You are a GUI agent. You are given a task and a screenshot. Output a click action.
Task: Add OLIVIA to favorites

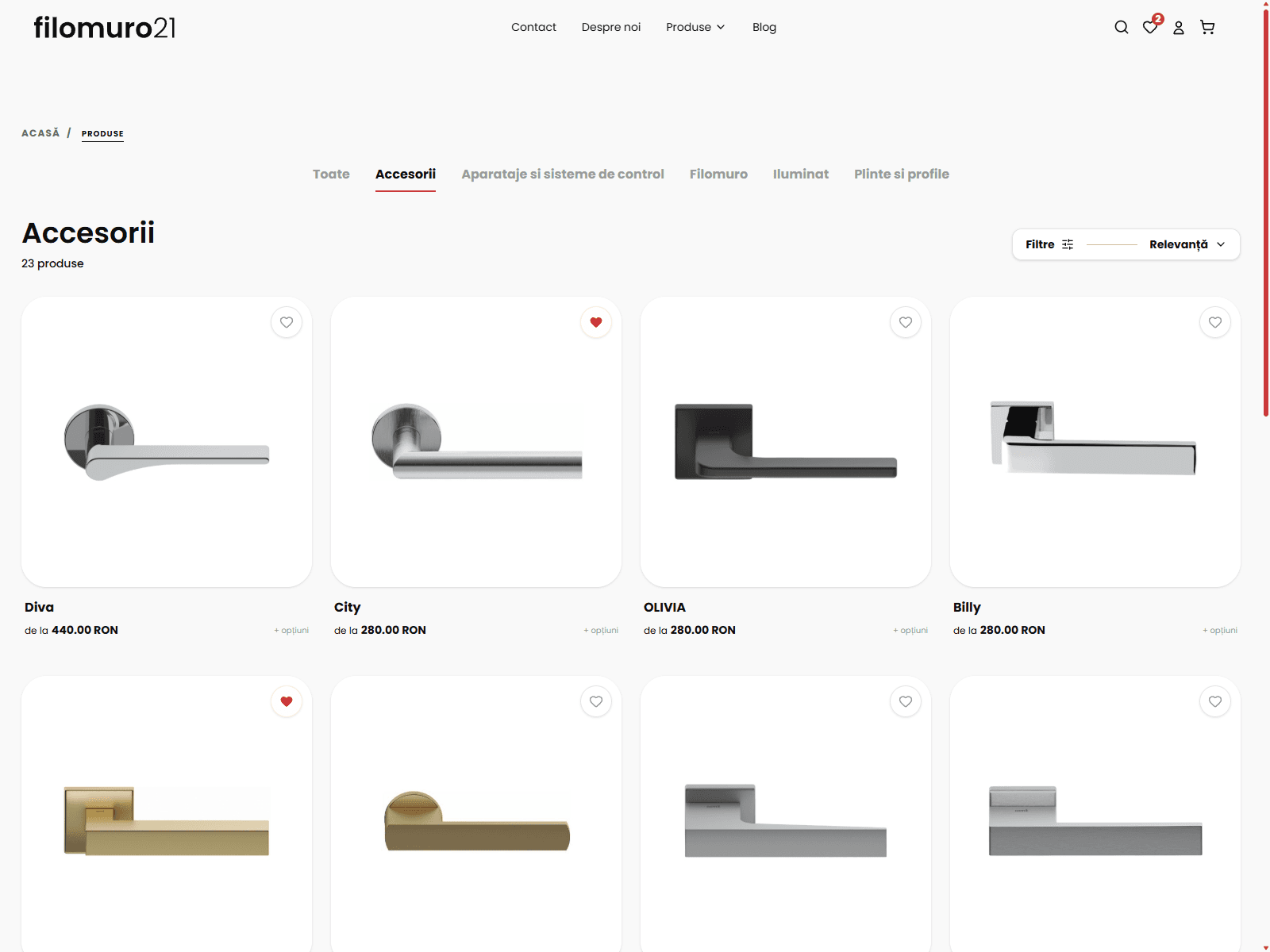(906, 322)
